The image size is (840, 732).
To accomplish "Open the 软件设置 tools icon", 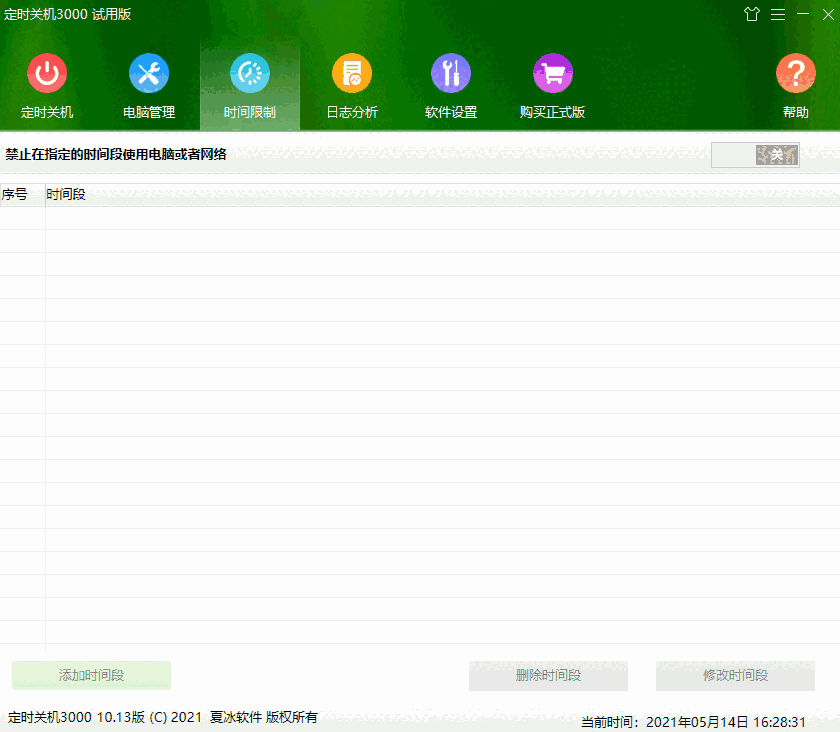I will [x=451, y=73].
